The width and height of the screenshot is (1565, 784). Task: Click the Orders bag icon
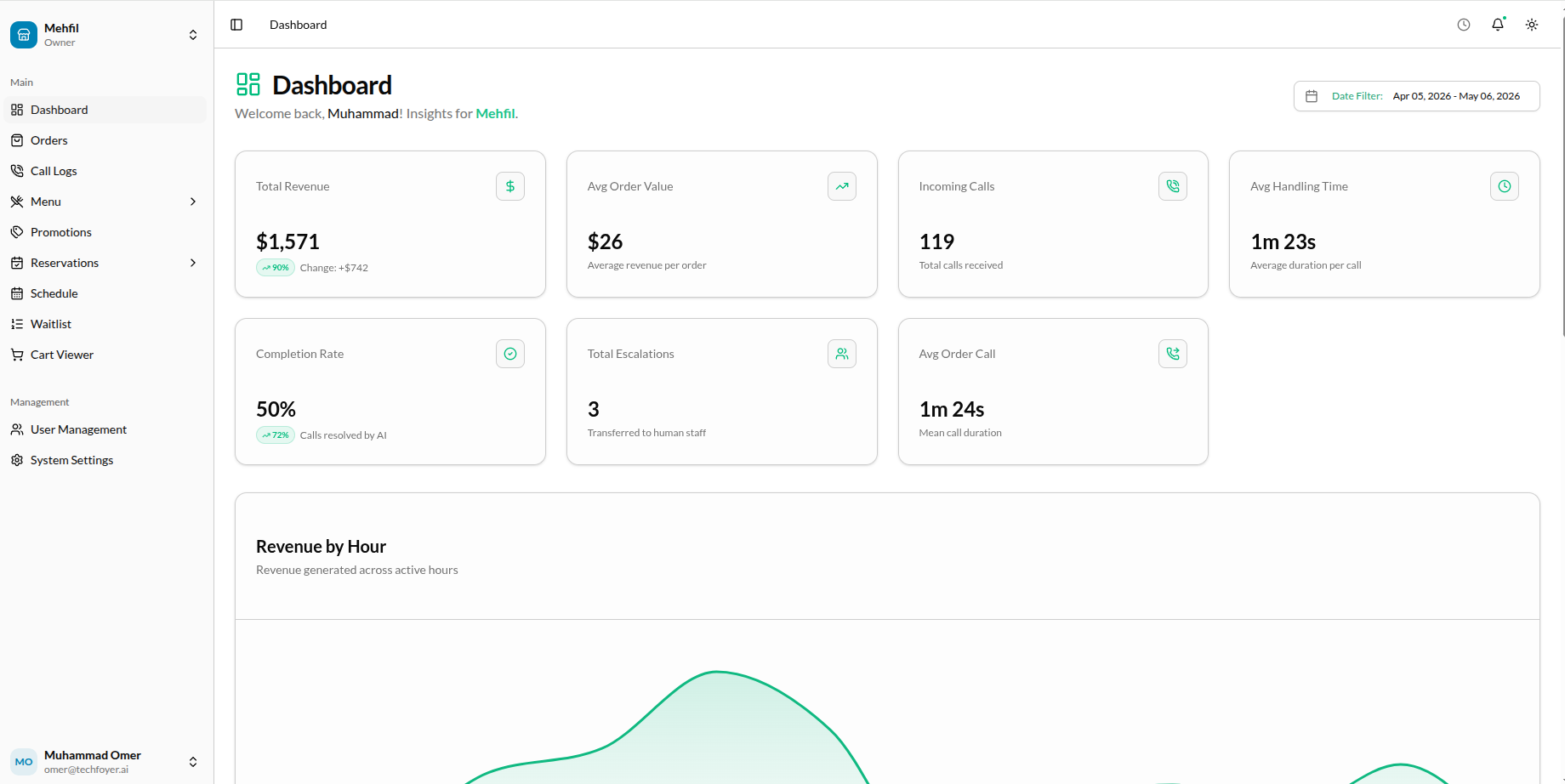coord(17,140)
